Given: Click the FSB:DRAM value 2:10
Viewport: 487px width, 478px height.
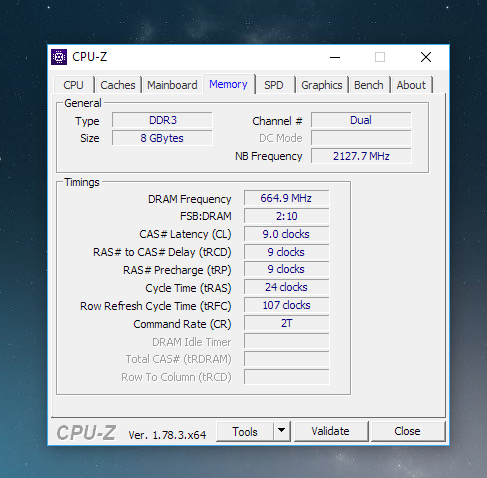Looking at the screenshot, I should point(287,216).
